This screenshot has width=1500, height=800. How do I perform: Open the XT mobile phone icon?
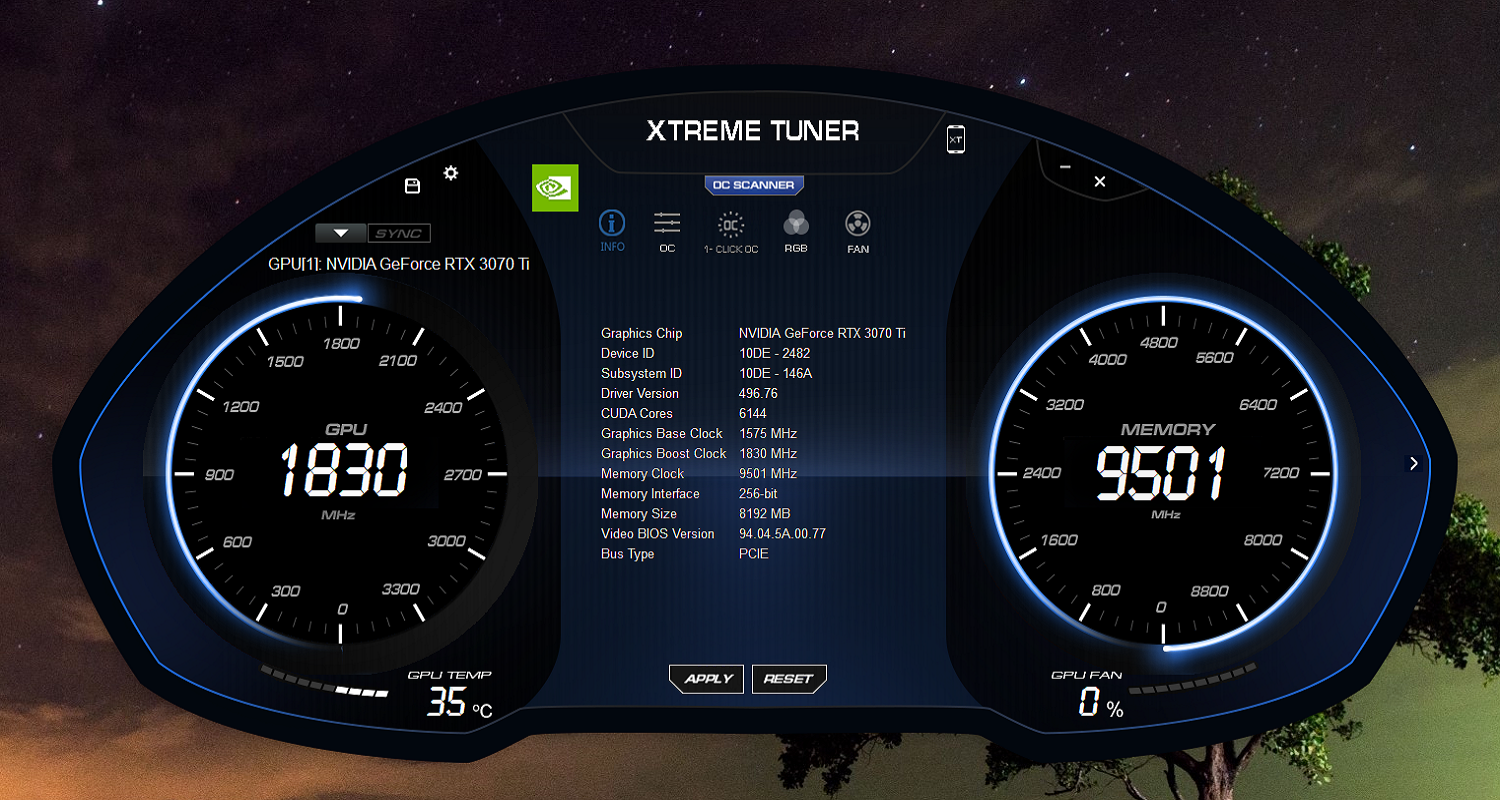tap(955, 140)
